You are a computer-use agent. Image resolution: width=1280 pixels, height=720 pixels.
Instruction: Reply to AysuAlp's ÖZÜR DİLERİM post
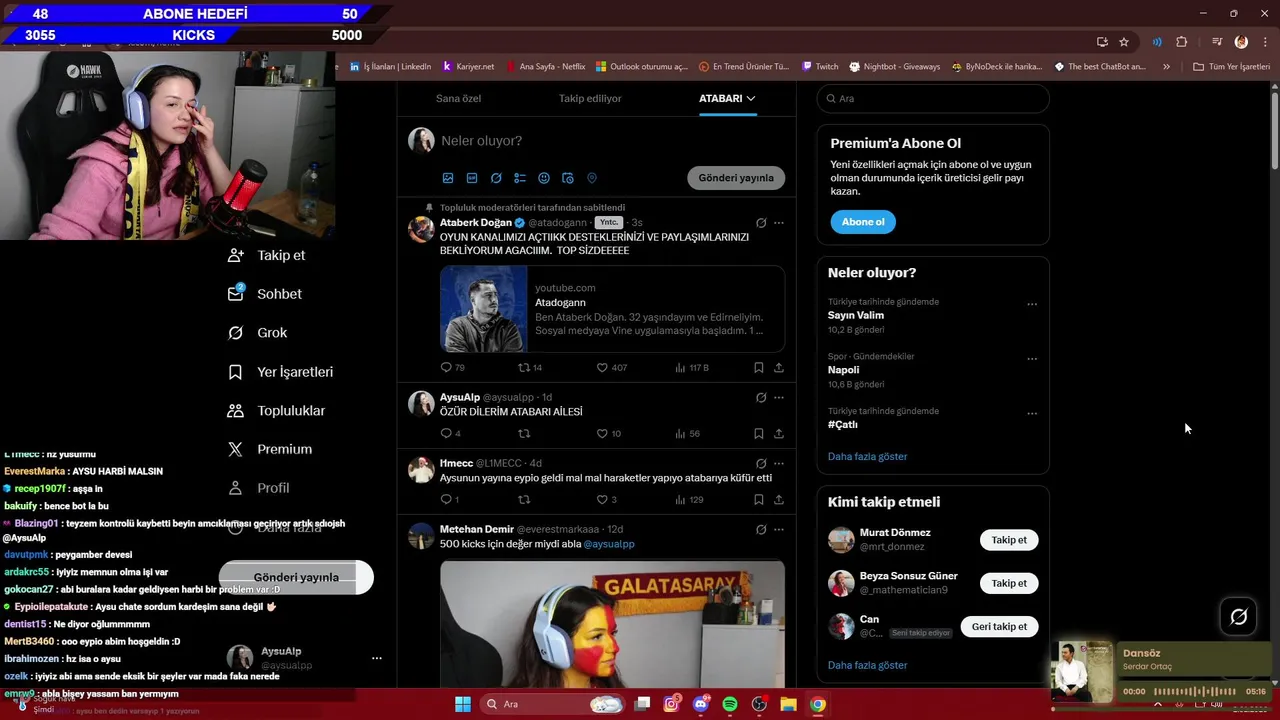click(x=446, y=433)
